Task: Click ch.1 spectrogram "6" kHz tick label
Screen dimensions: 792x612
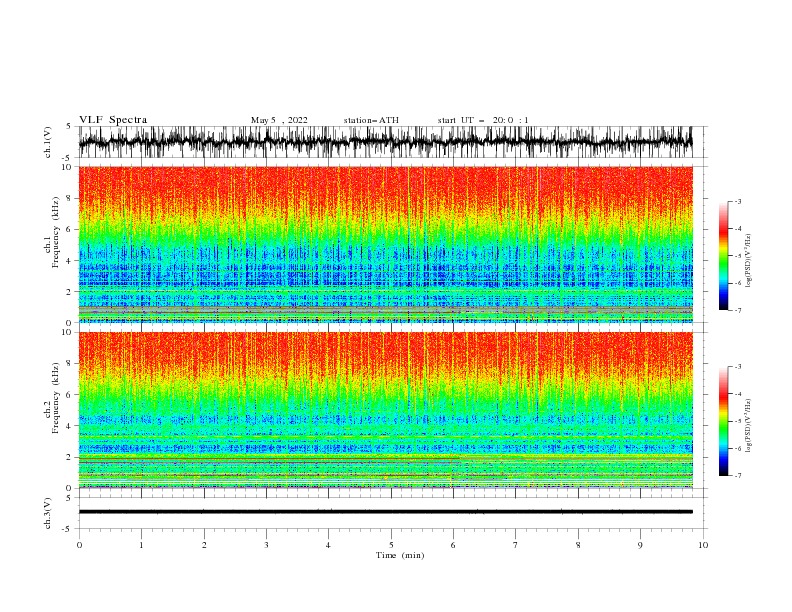Action: 69,229
